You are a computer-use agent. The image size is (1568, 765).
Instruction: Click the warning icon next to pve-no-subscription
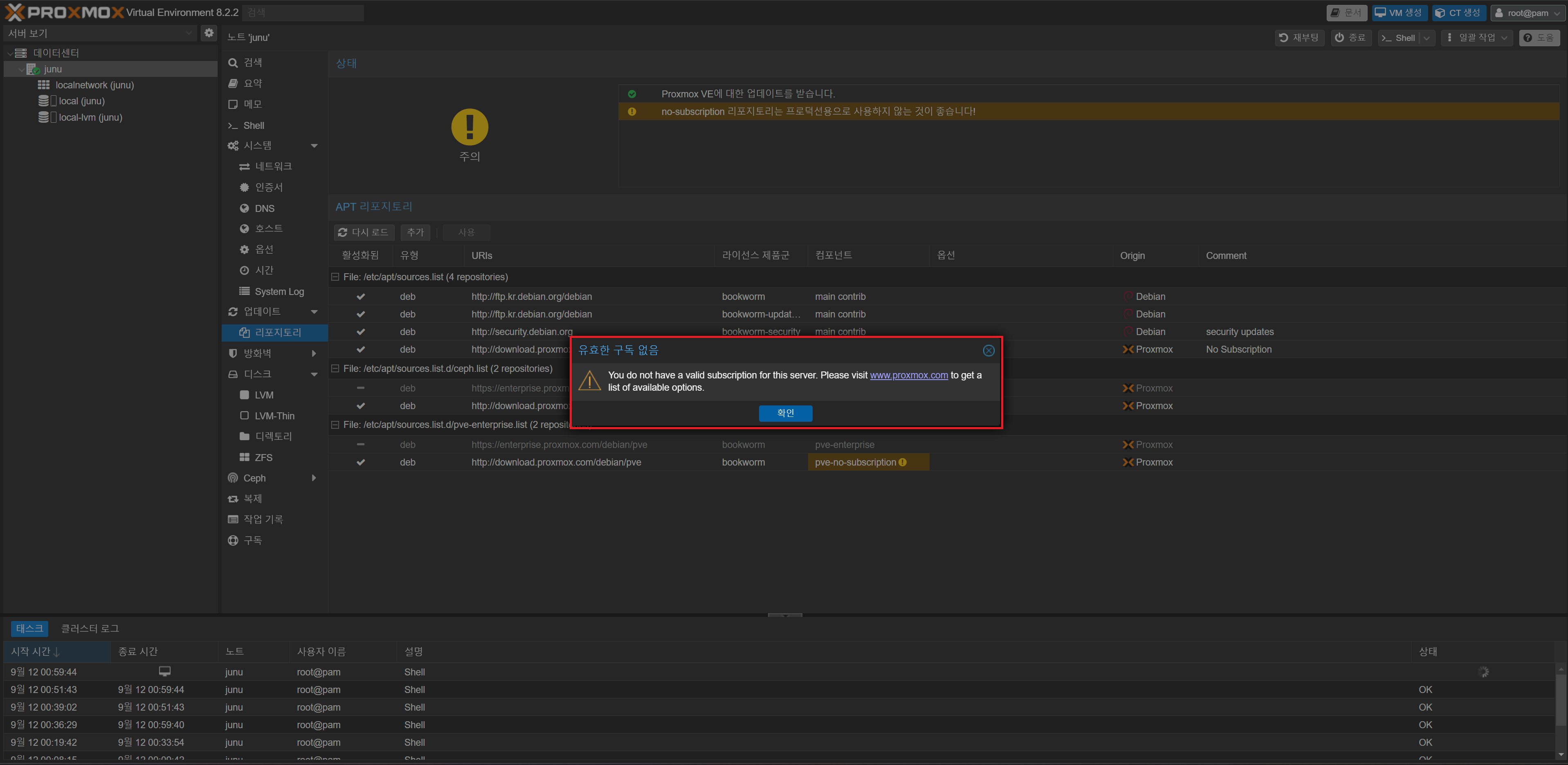click(903, 462)
